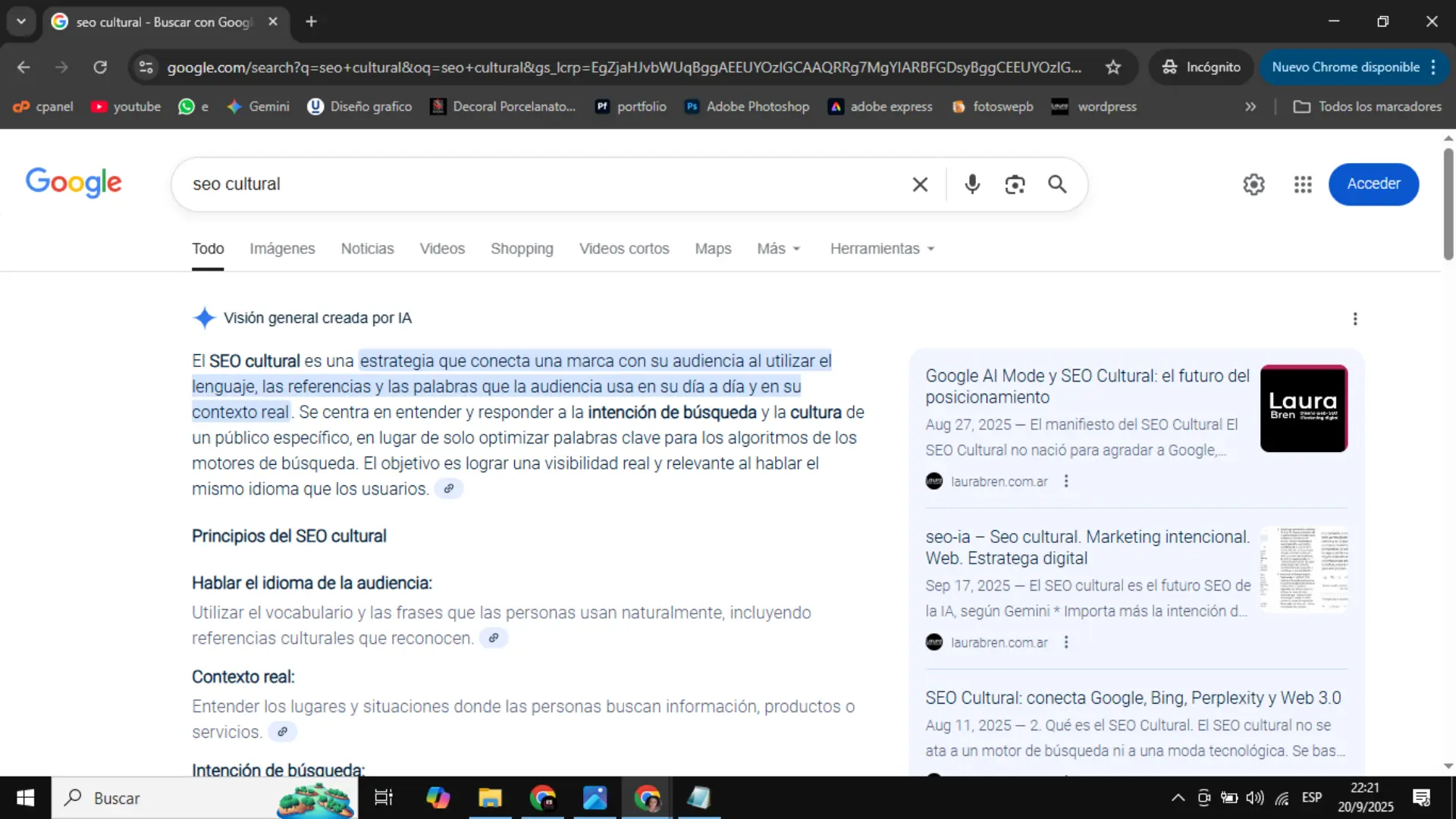Open the Google apps grid

point(1302,184)
